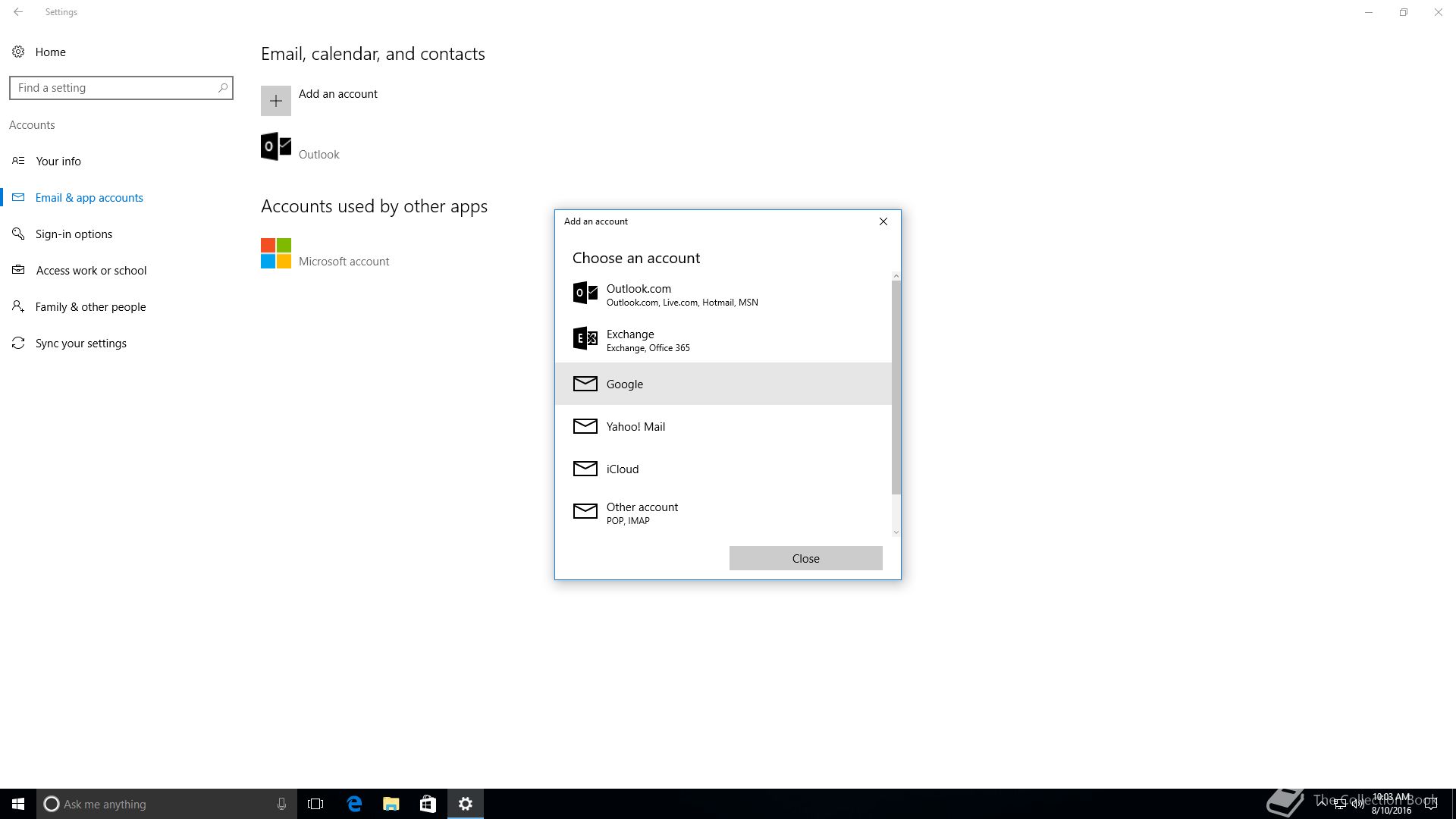Click the Close button in the dialog
Screen dimensions: 1456x819
click(x=806, y=558)
